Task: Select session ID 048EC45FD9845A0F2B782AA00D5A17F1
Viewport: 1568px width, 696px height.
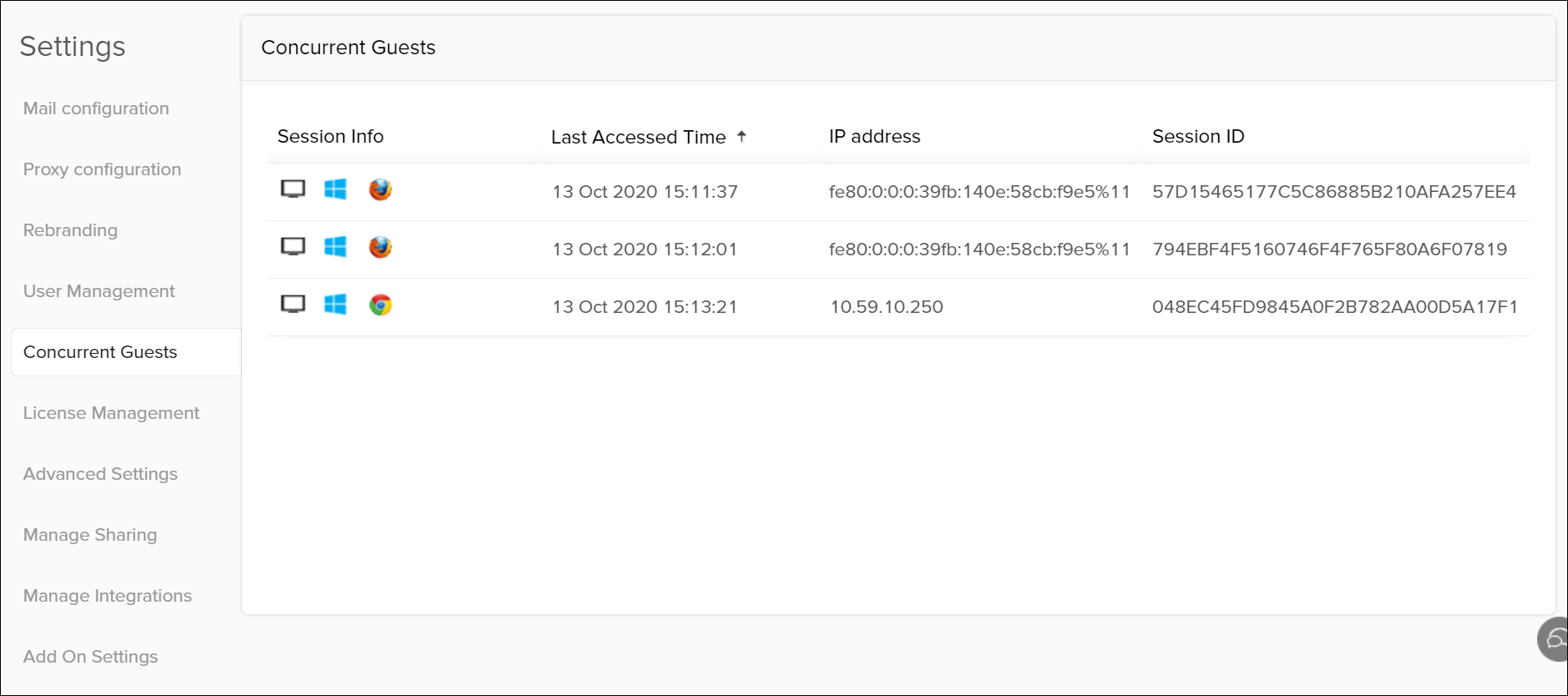Action: (x=1334, y=307)
